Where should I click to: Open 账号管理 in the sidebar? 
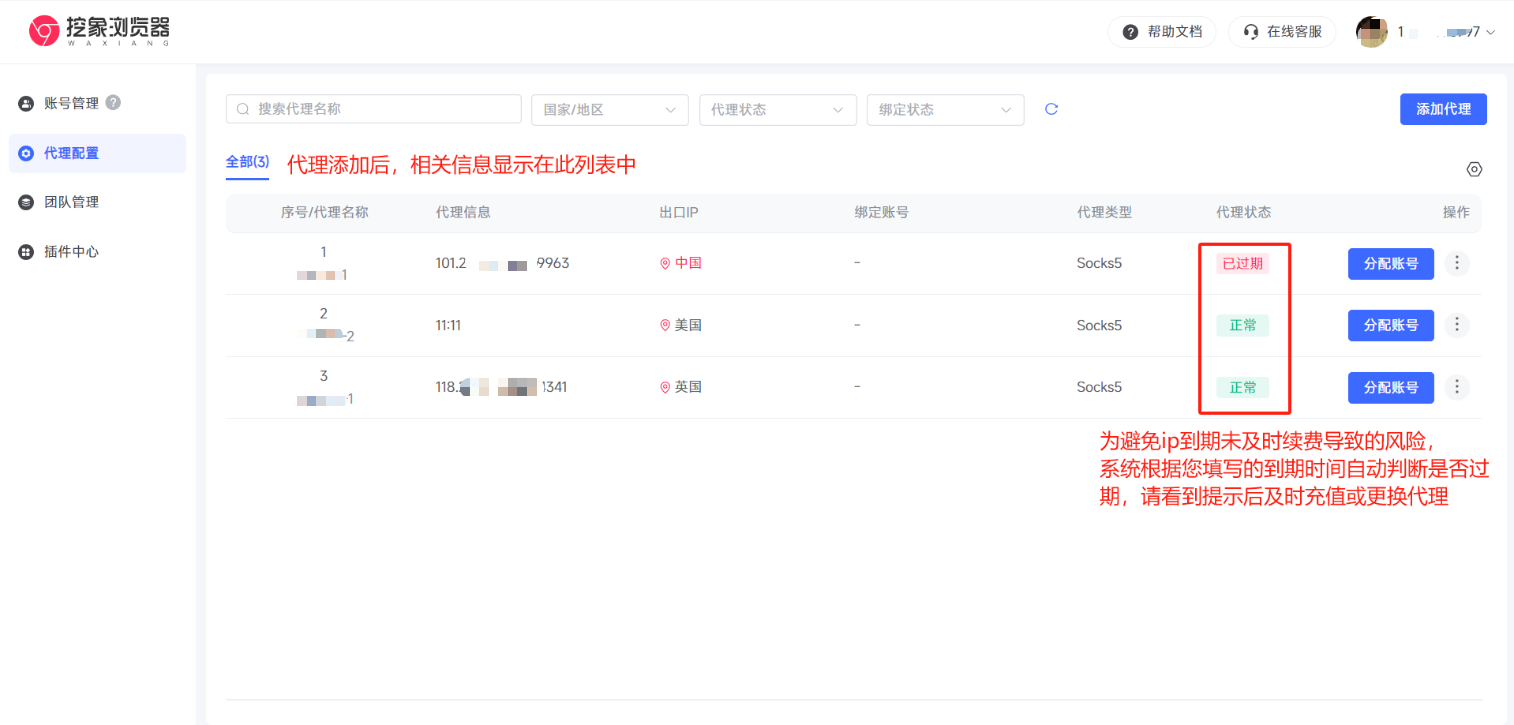point(71,103)
